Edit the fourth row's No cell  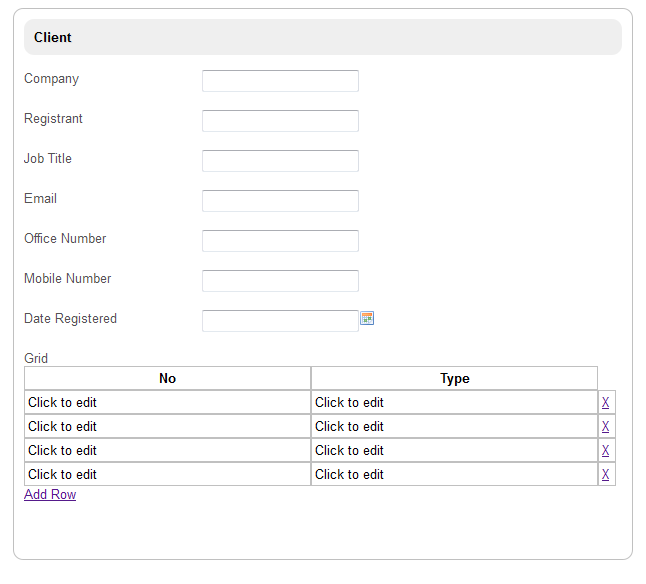[167, 475]
